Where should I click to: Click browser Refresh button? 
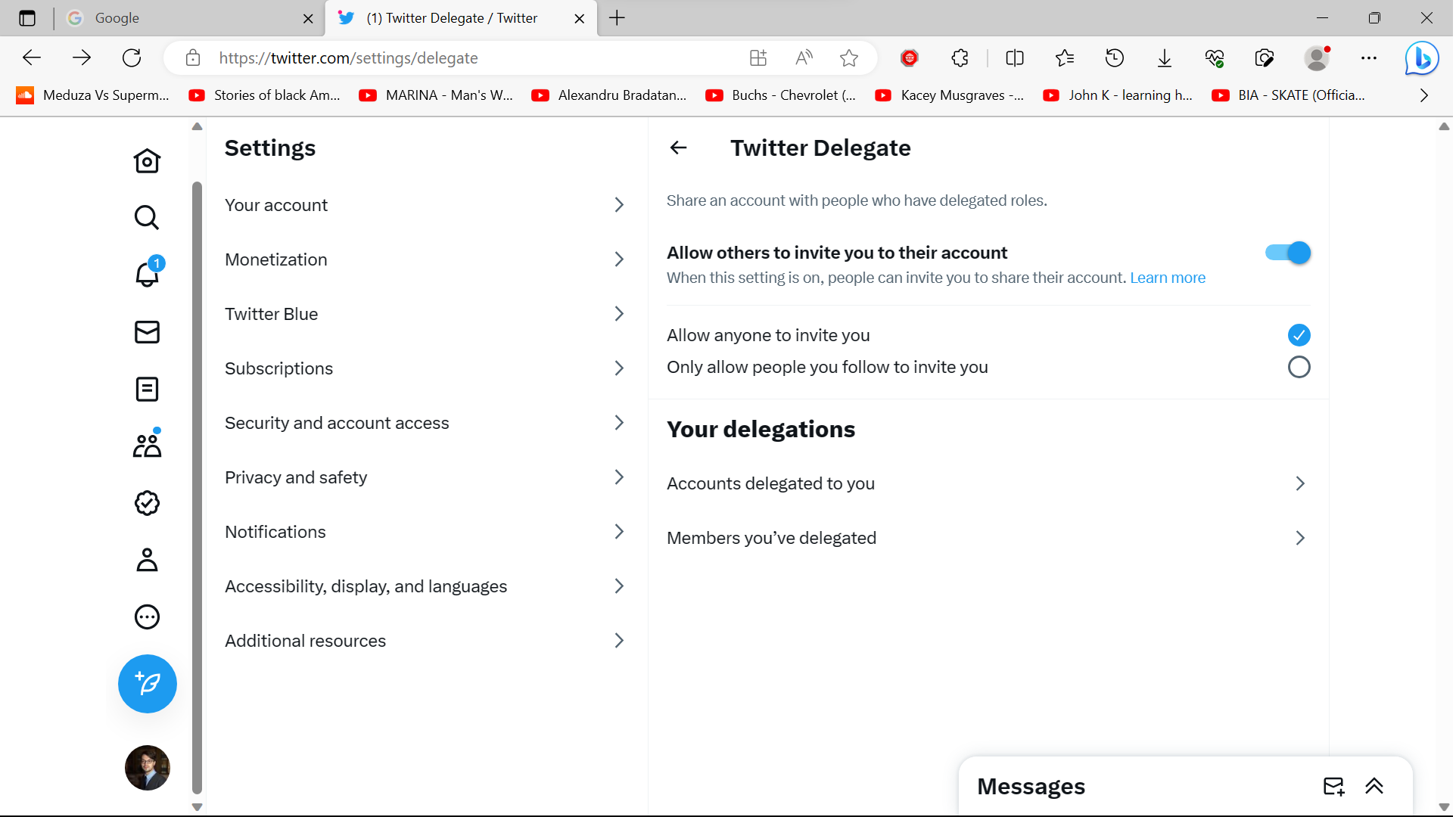click(132, 58)
